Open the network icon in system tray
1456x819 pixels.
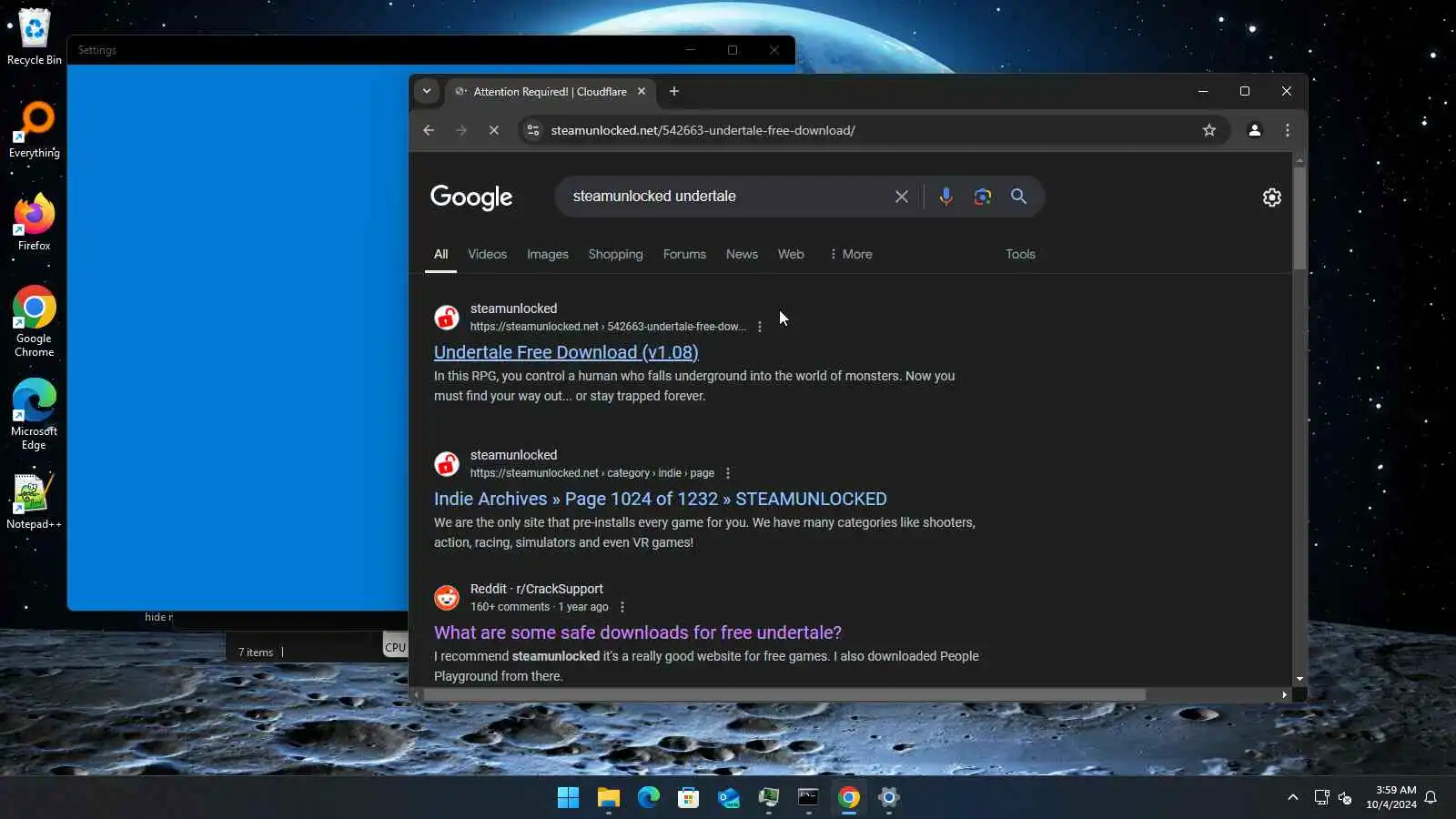1322,798
